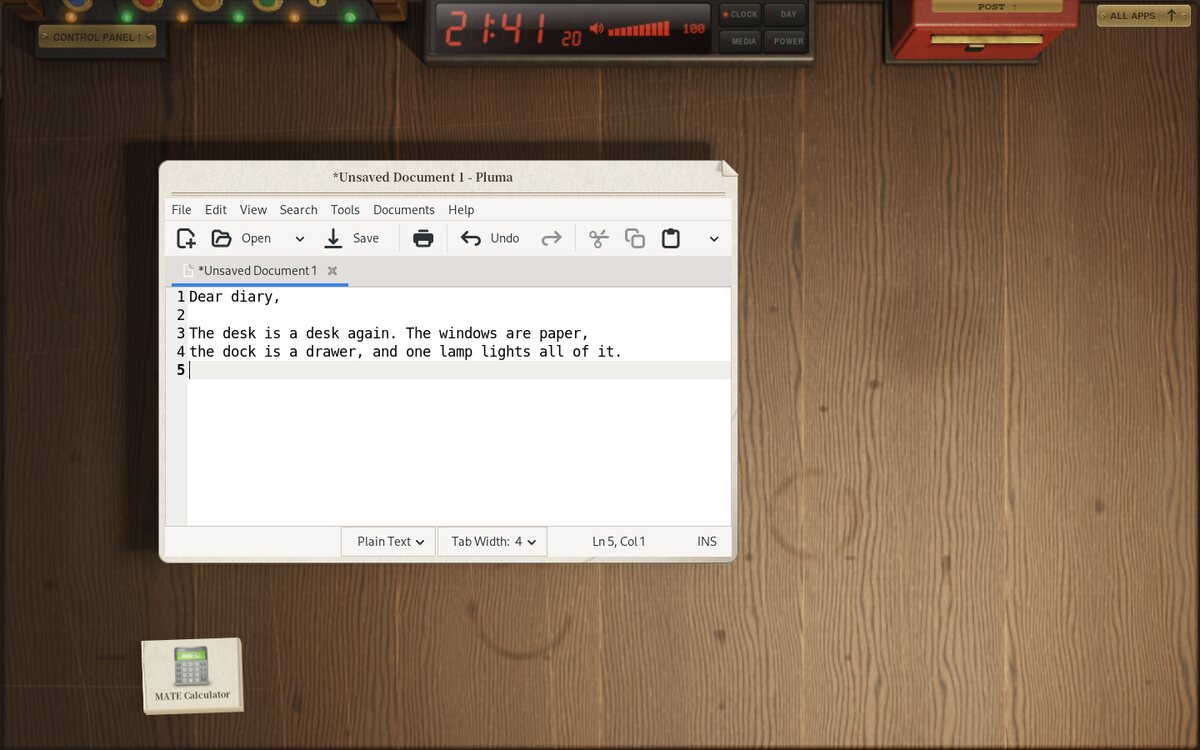The height and width of the screenshot is (750, 1200).
Task: Create a new document with toolbar icon
Action: [186, 238]
